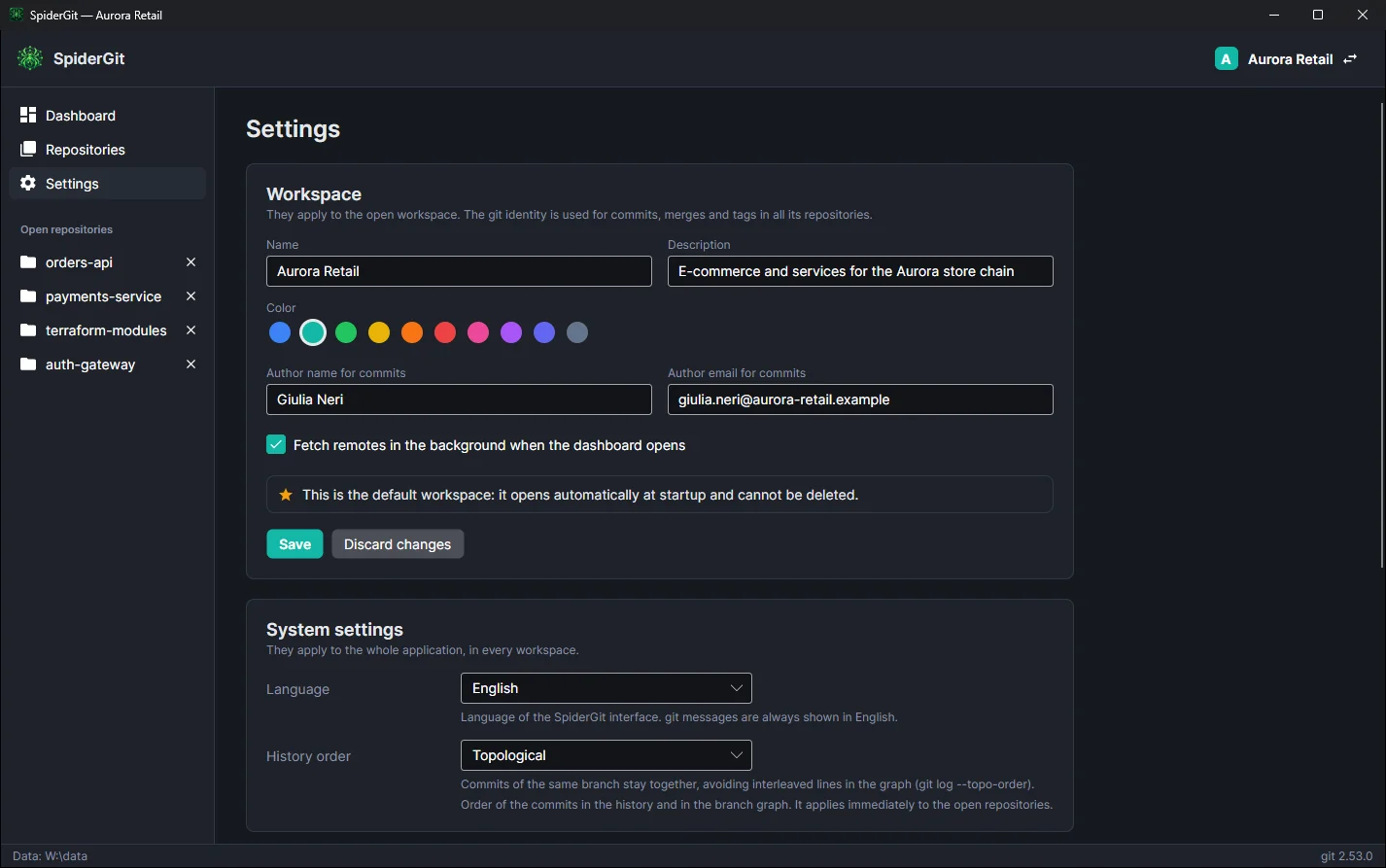The width and height of the screenshot is (1386, 868).
Task: Click the Repositories stack icon
Action: [x=28, y=150]
